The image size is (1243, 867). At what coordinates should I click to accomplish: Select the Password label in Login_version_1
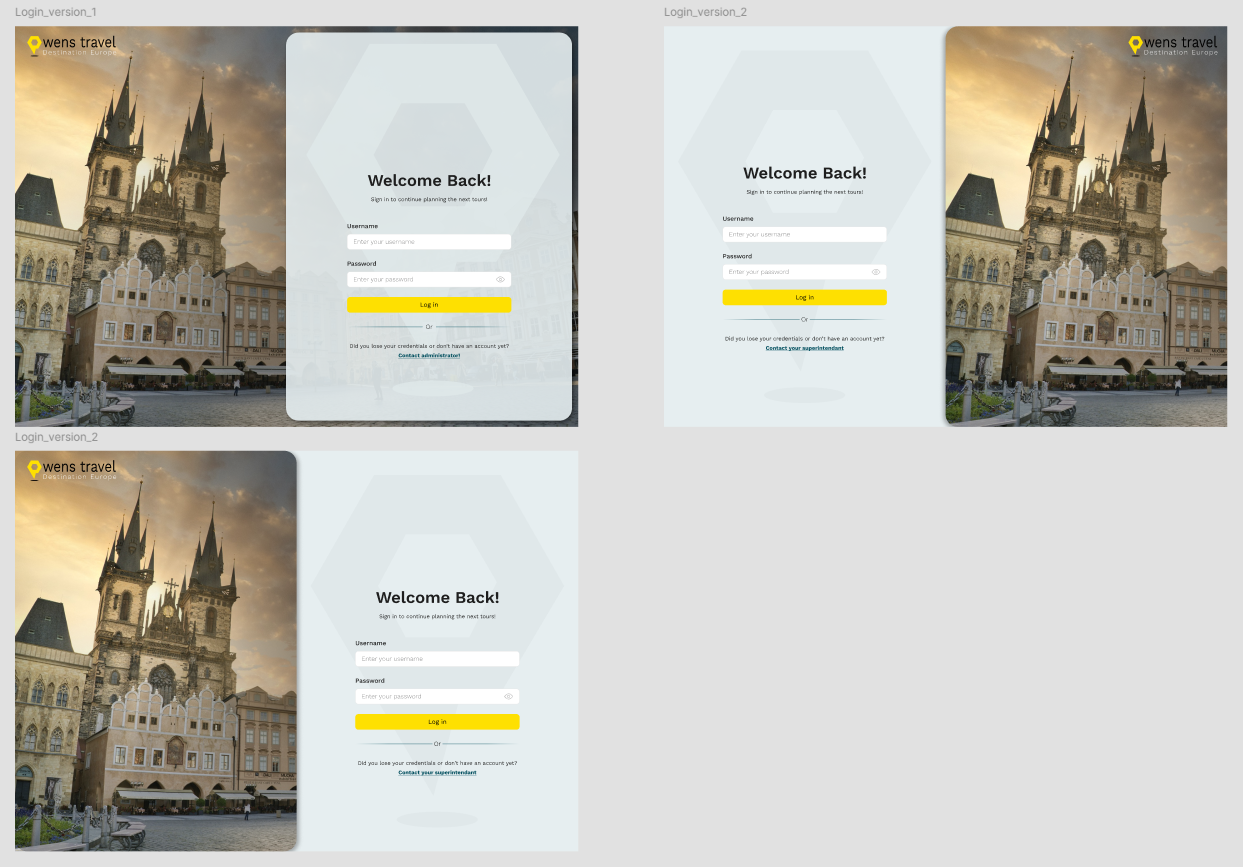(x=362, y=264)
